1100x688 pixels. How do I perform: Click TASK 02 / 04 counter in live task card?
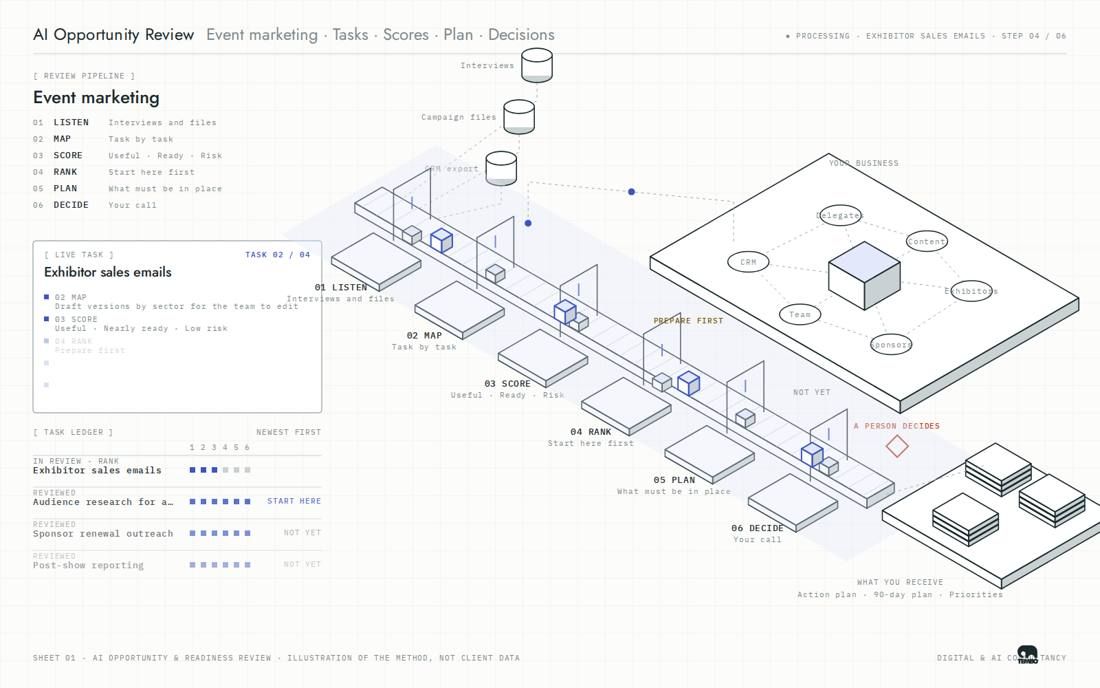pos(277,255)
